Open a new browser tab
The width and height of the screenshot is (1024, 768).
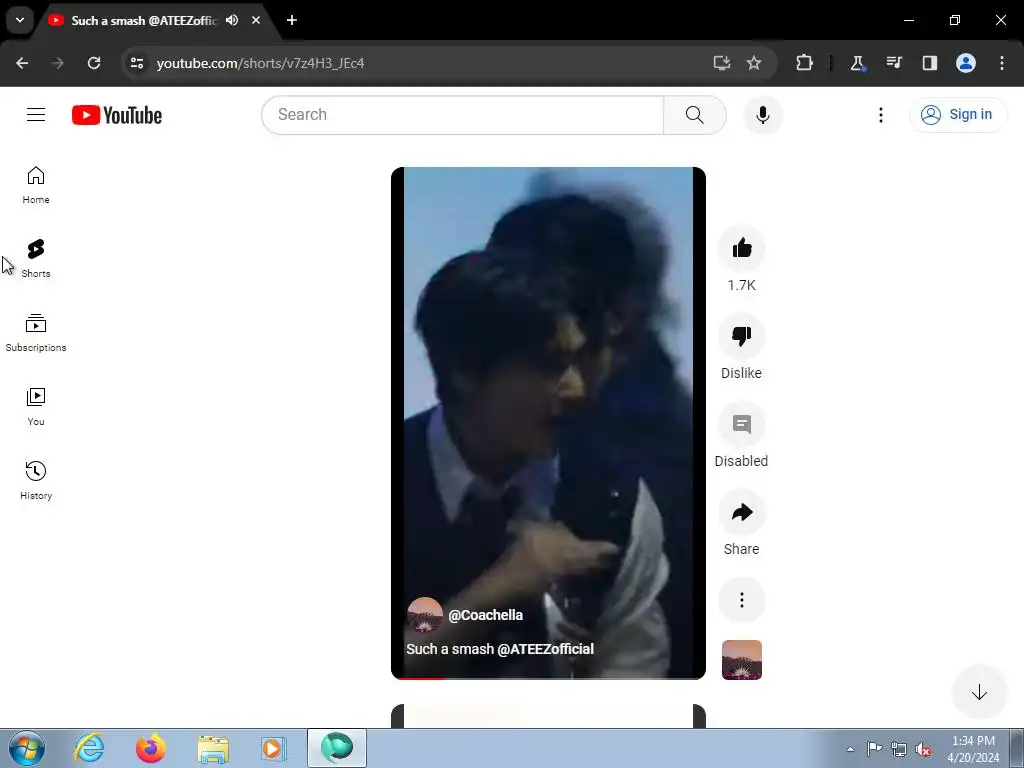[292, 20]
